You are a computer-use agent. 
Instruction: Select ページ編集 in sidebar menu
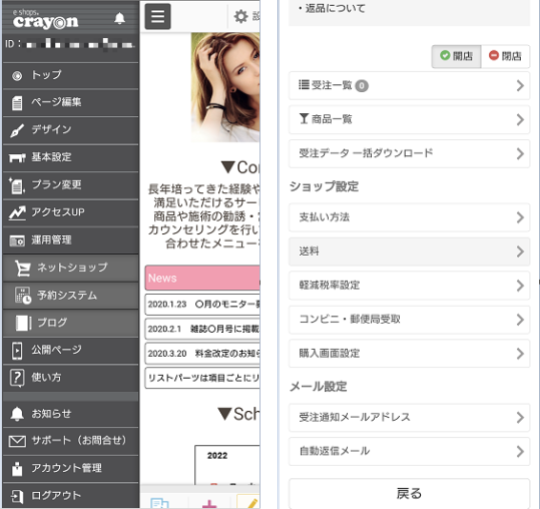point(71,102)
